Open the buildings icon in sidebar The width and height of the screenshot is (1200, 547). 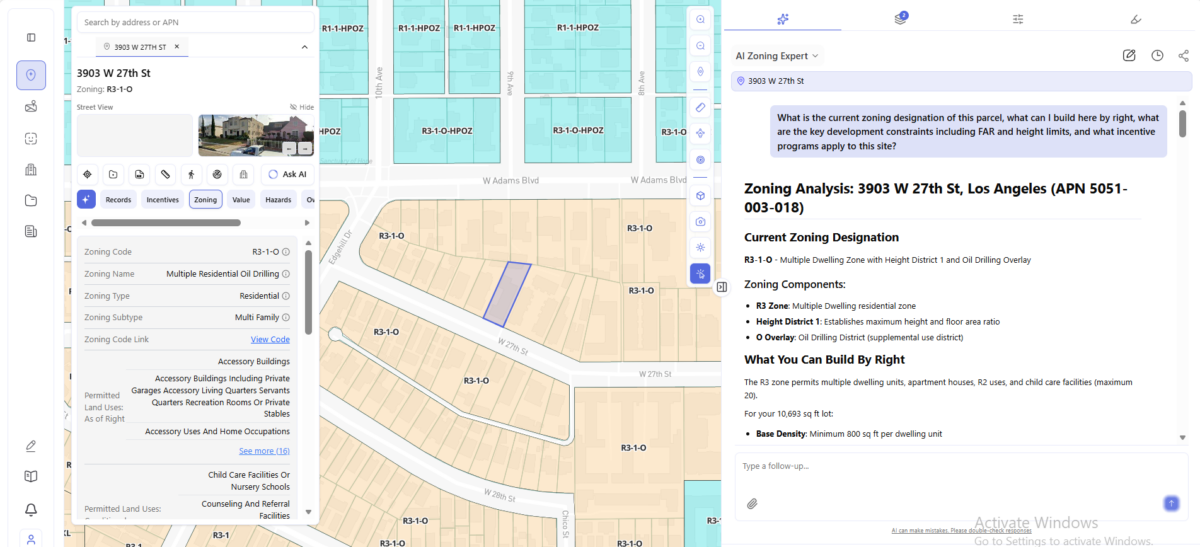tap(31, 169)
